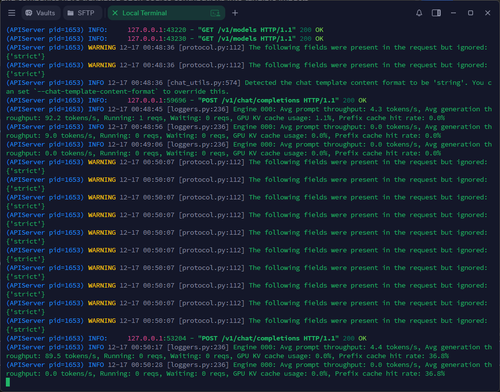Toggle the split view panel icon
The width and height of the screenshot is (500, 392).
point(436,13)
